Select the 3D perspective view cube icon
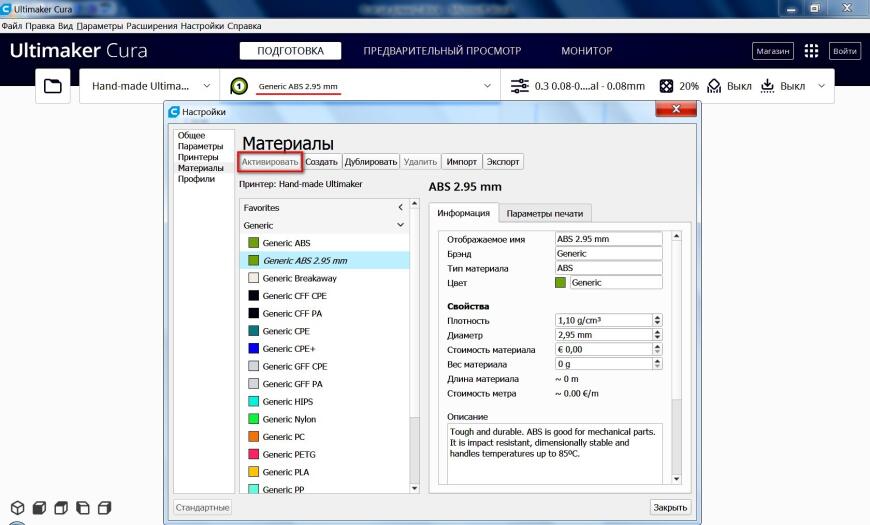 click(18, 507)
